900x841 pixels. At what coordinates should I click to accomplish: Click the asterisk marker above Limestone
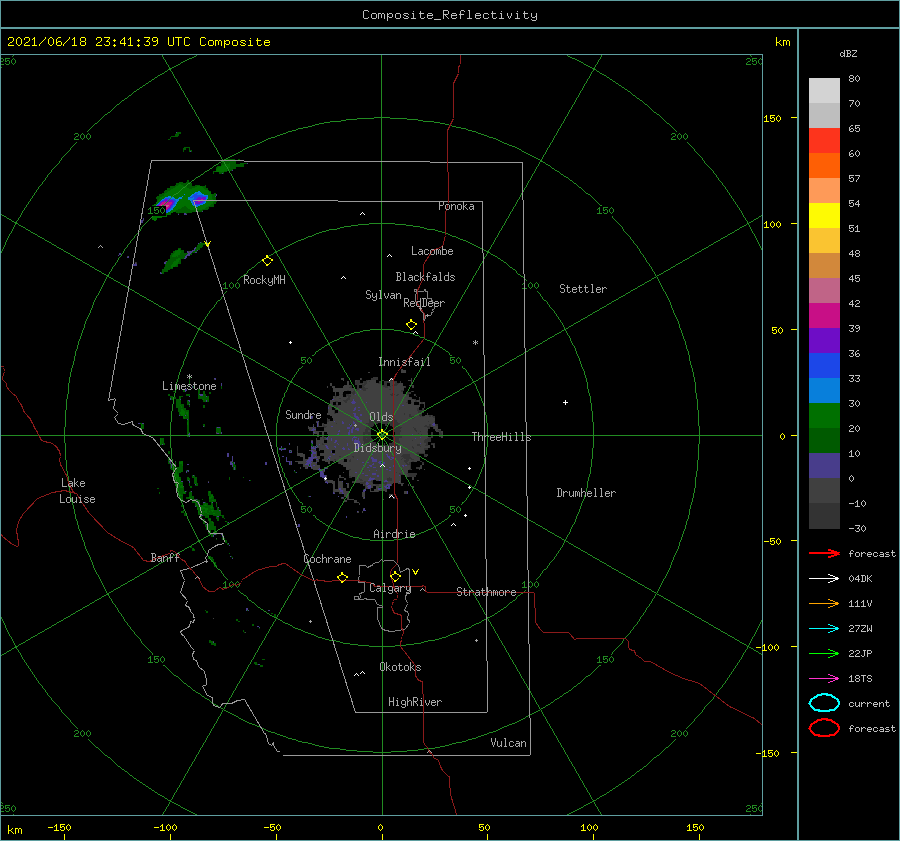[x=189, y=377]
